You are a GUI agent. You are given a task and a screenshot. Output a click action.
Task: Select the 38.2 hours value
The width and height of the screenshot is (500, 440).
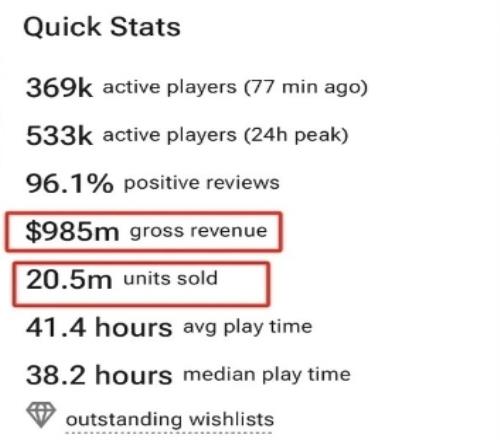click(x=99, y=376)
